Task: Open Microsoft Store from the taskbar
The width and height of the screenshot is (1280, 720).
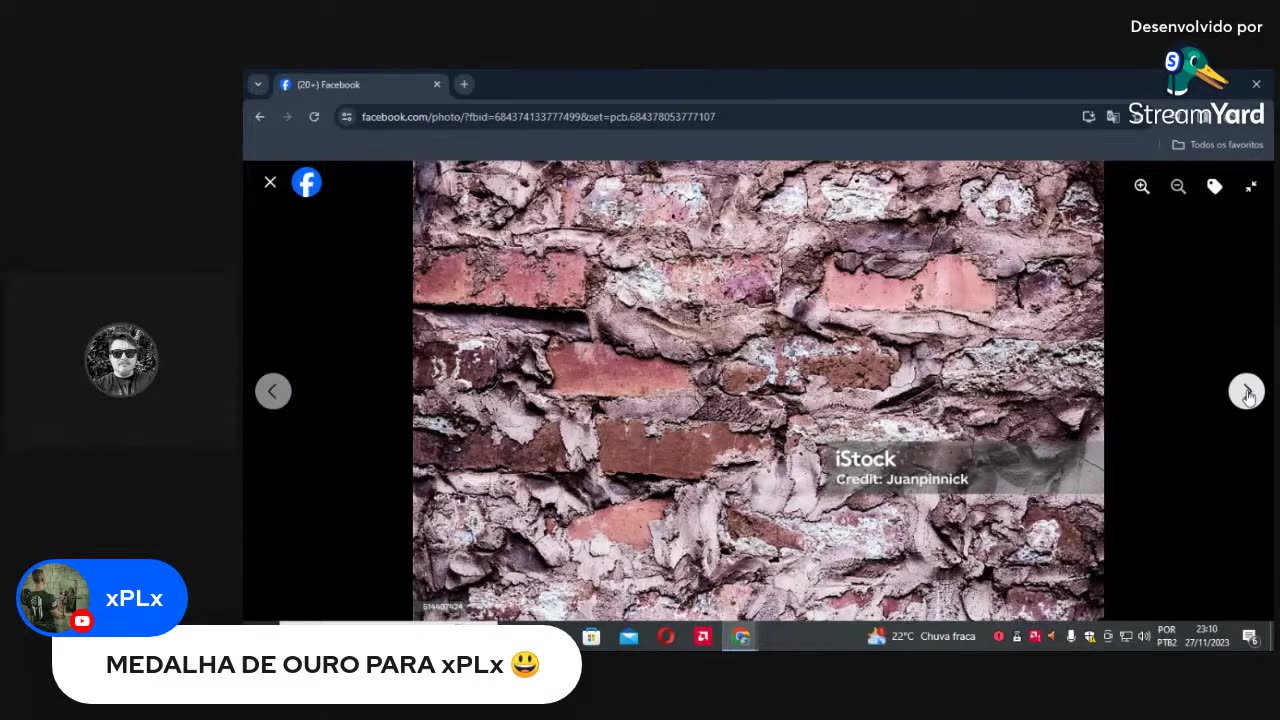Action: point(592,637)
